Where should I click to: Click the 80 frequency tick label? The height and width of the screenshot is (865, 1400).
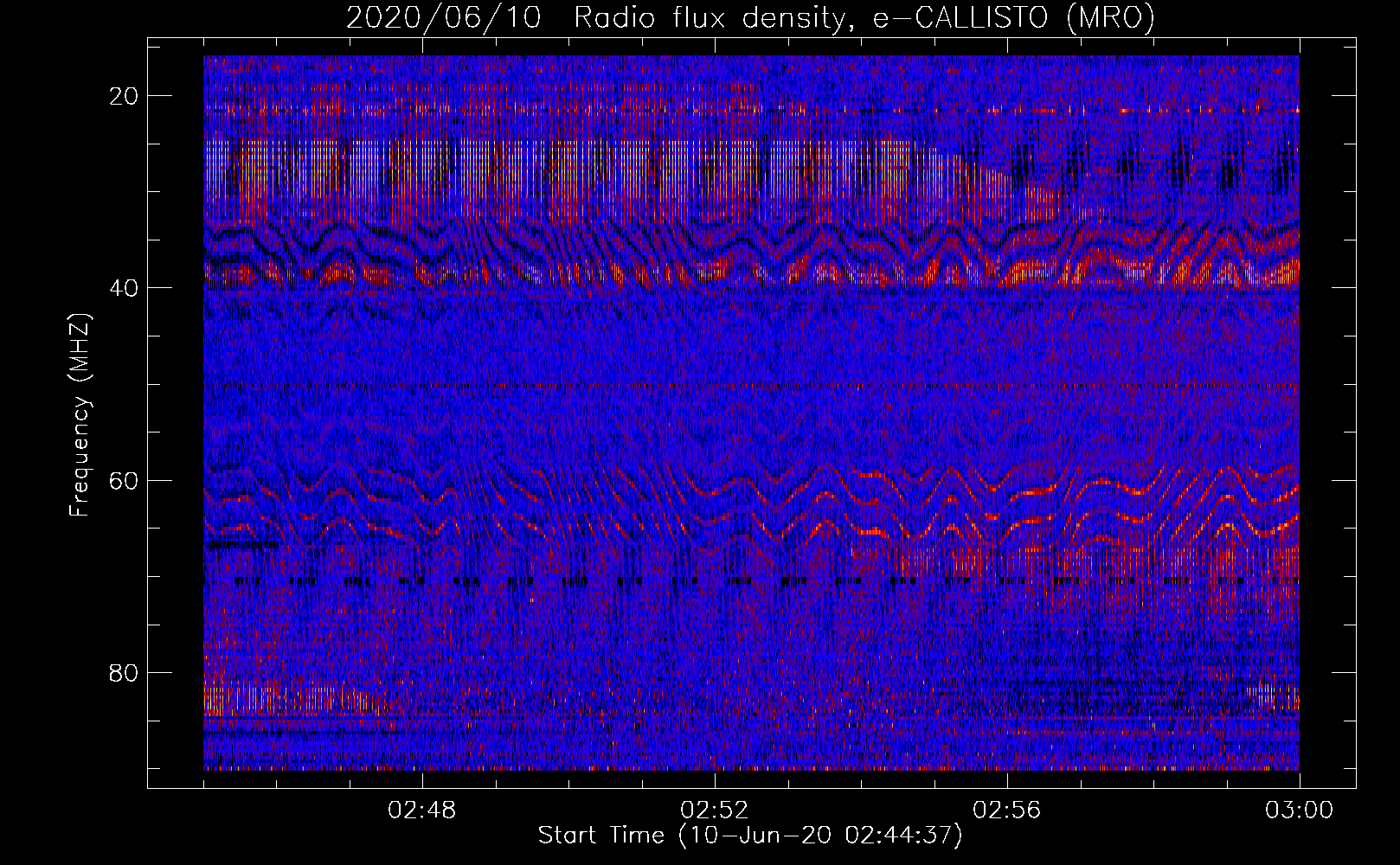[125, 672]
